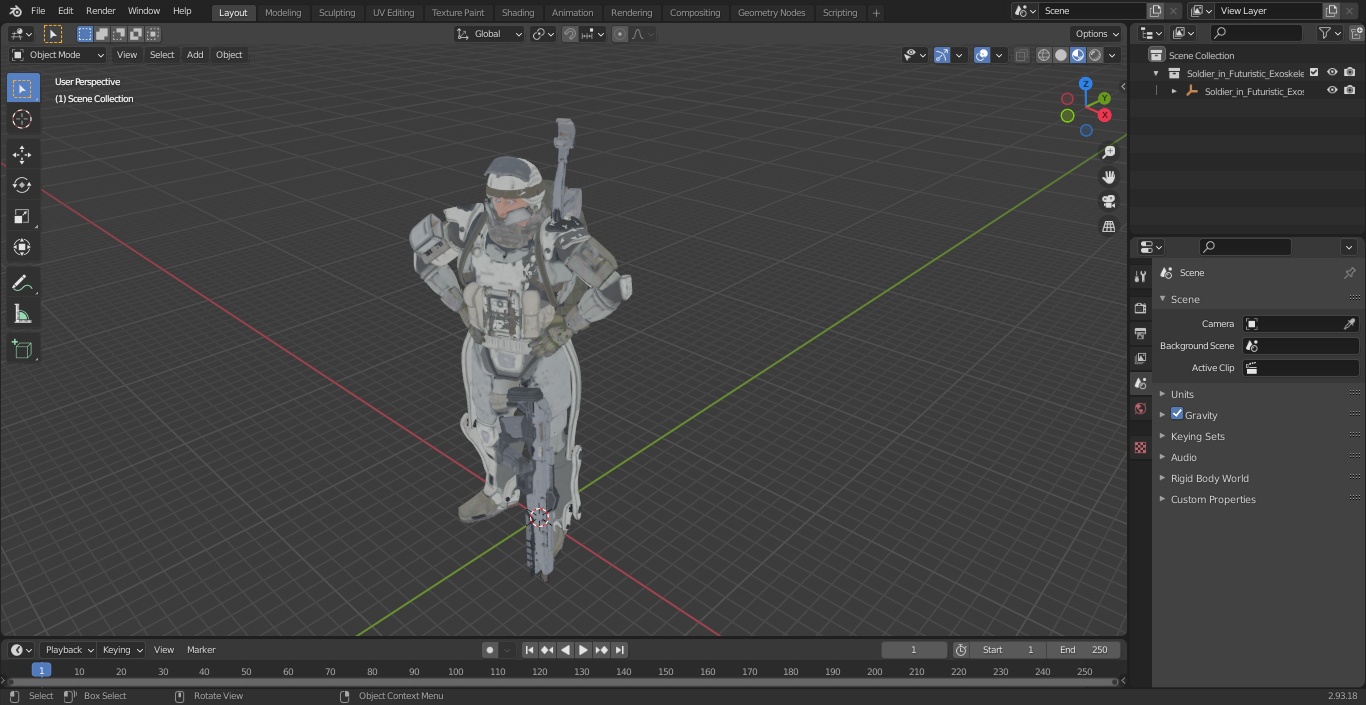The height and width of the screenshot is (705, 1366).
Task: Open the timeline Marker menu
Action: point(201,650)
